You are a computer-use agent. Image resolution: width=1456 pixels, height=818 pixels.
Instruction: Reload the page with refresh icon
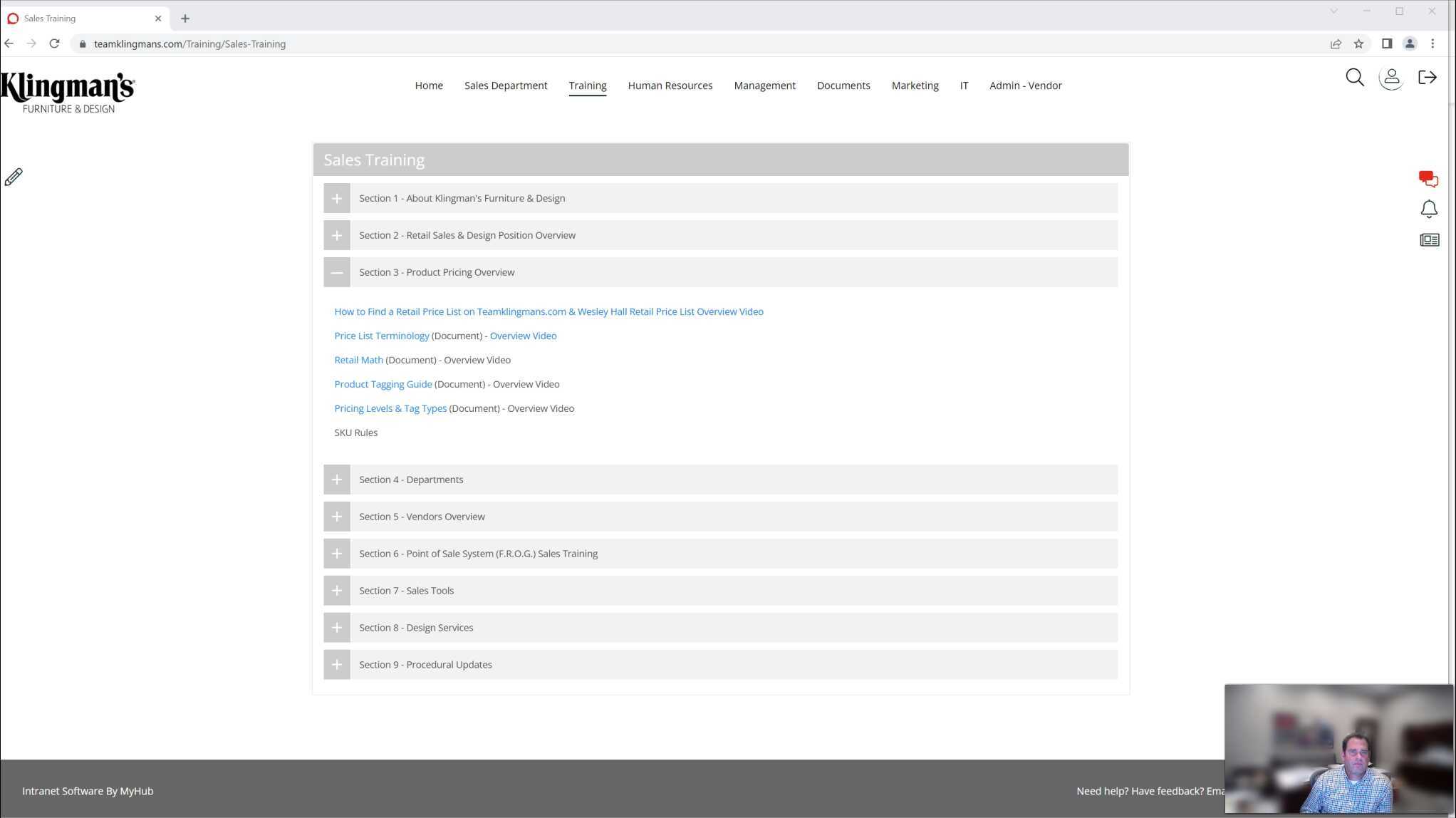(x=54, y=44)
